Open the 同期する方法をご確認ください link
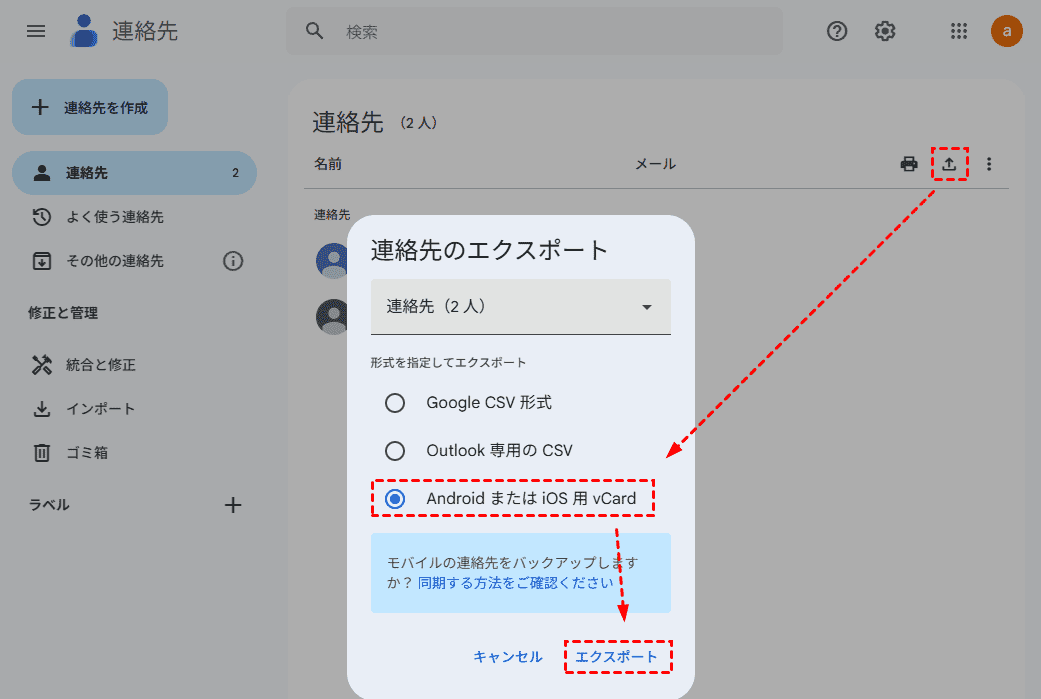 (x=515, y=582)
